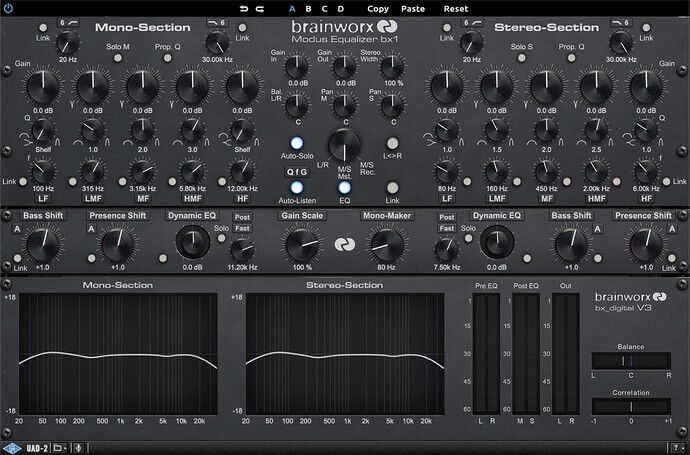Click the Mono-Section low-pass 6 dB slope button

(x=217, y=23)
